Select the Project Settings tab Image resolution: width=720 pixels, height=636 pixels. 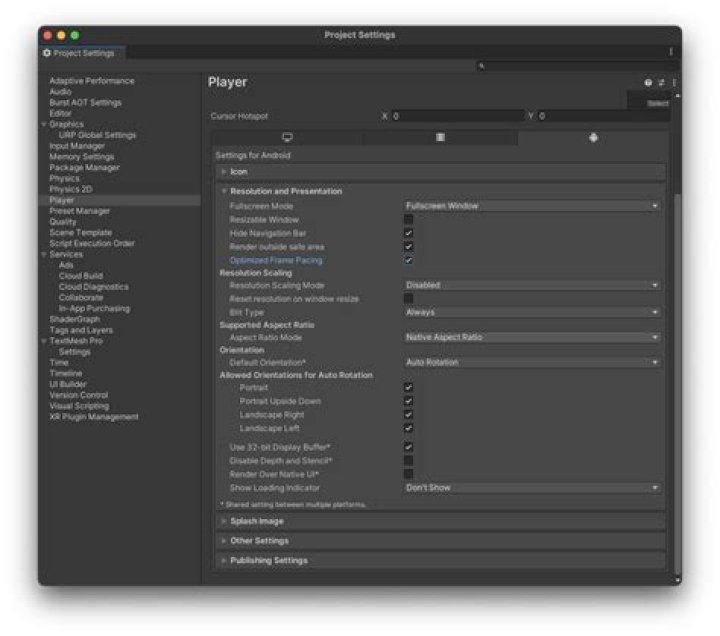click(82, 53)
